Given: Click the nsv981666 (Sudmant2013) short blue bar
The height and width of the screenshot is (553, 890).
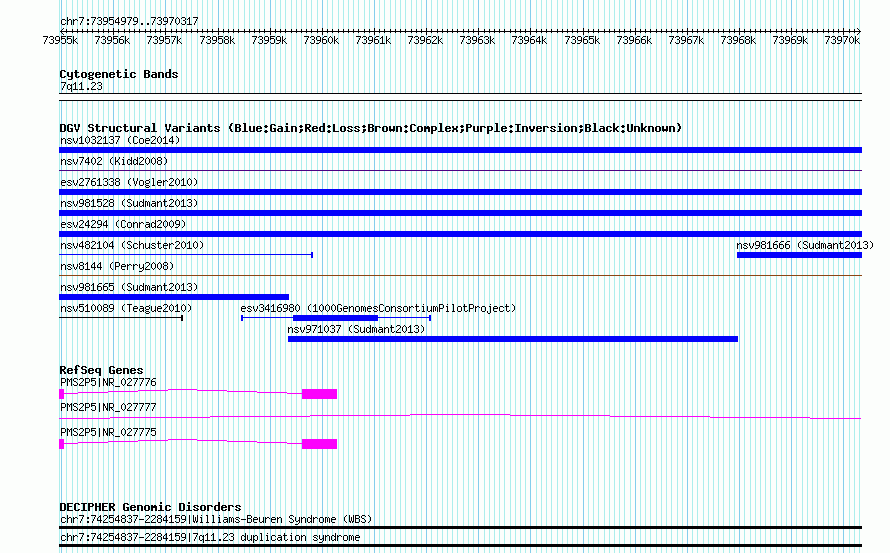Looking at the screenshot, I should 799,255.
